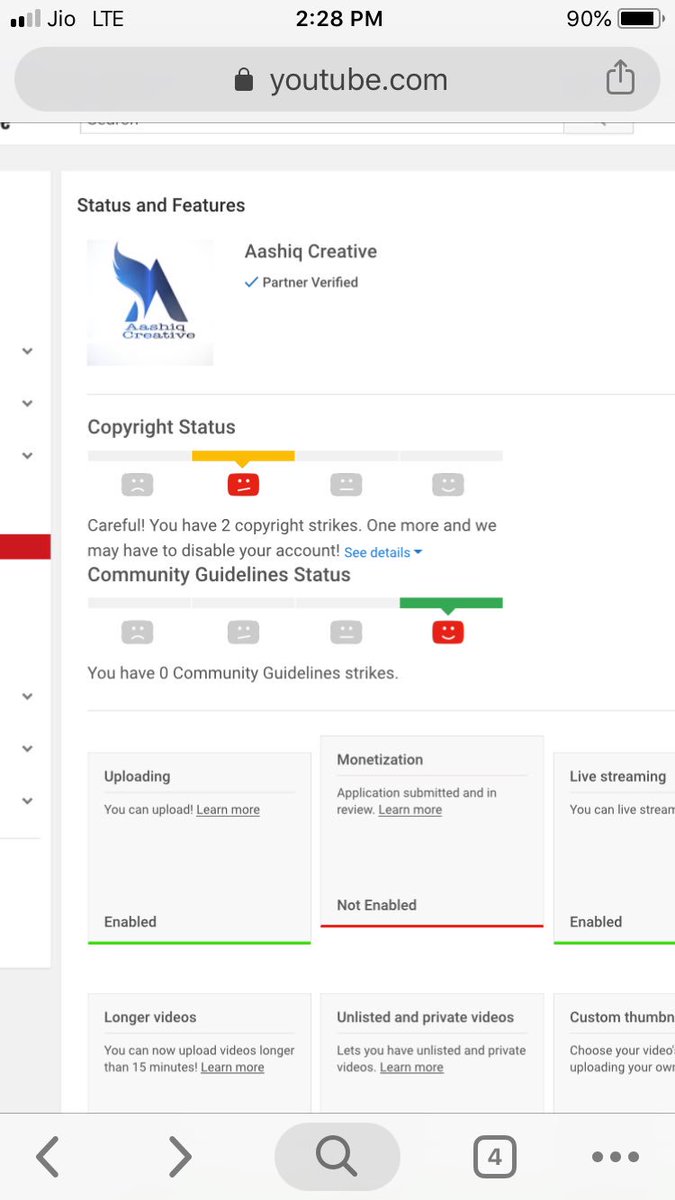Expand the topmost sidebar chevron

coord(28,351)
